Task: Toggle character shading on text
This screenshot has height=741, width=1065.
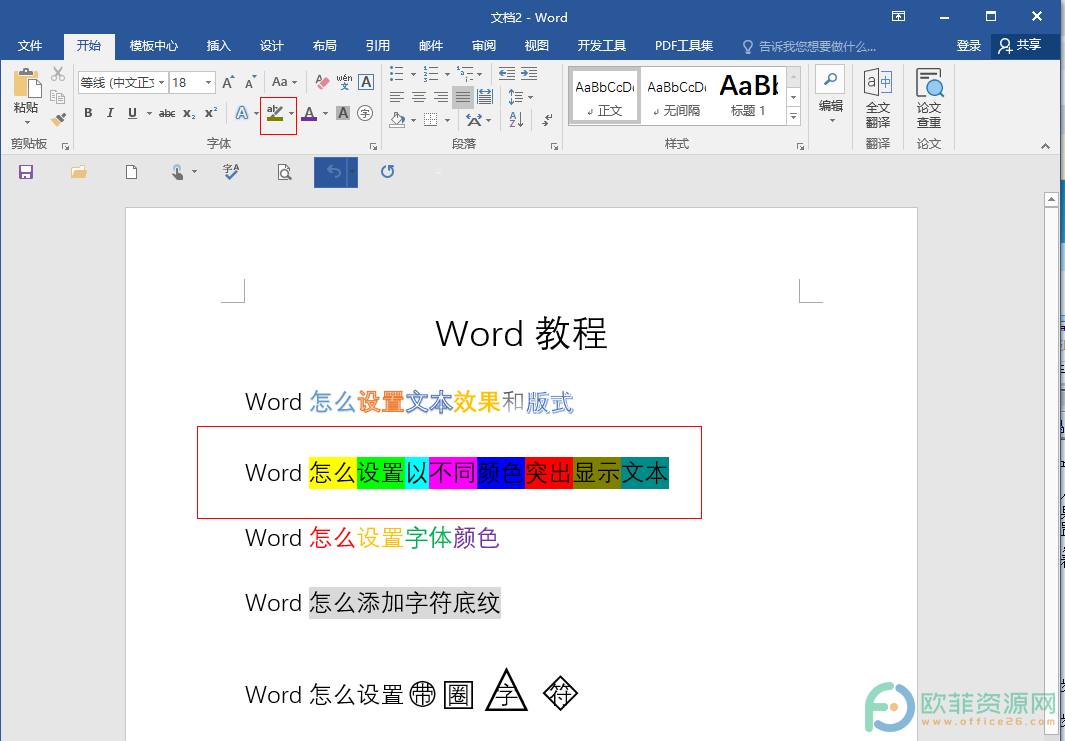Action: pos(343,113)
